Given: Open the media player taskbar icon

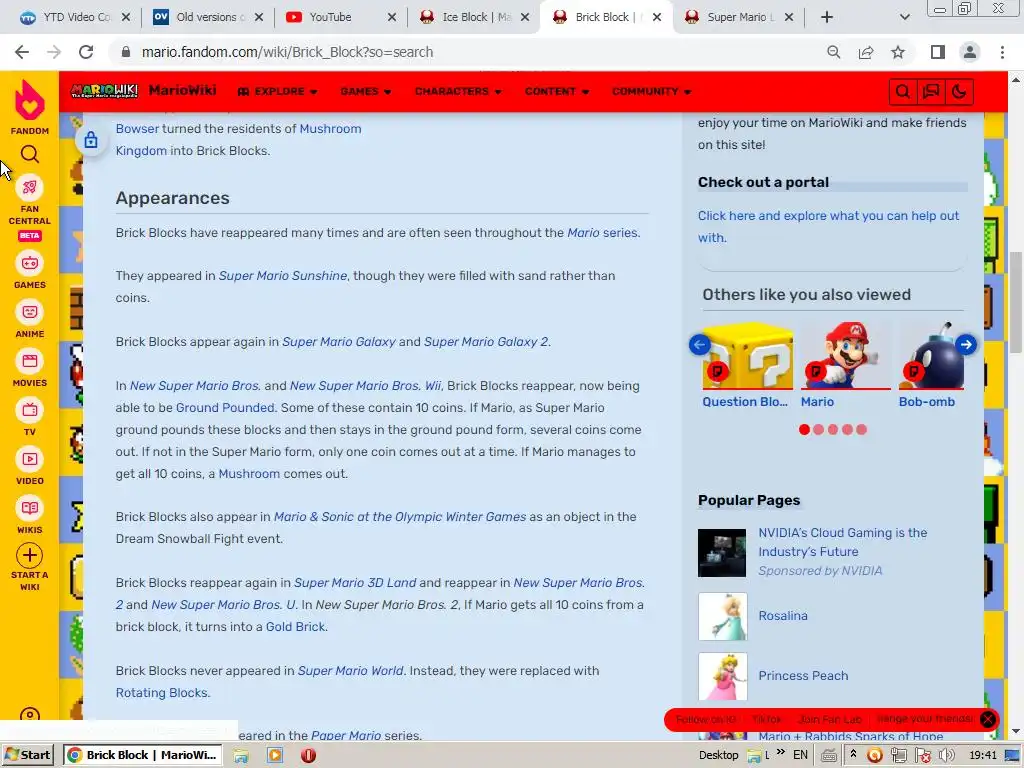Looking at the screenshot, I should pyautogui.click(x=275, y=755).
